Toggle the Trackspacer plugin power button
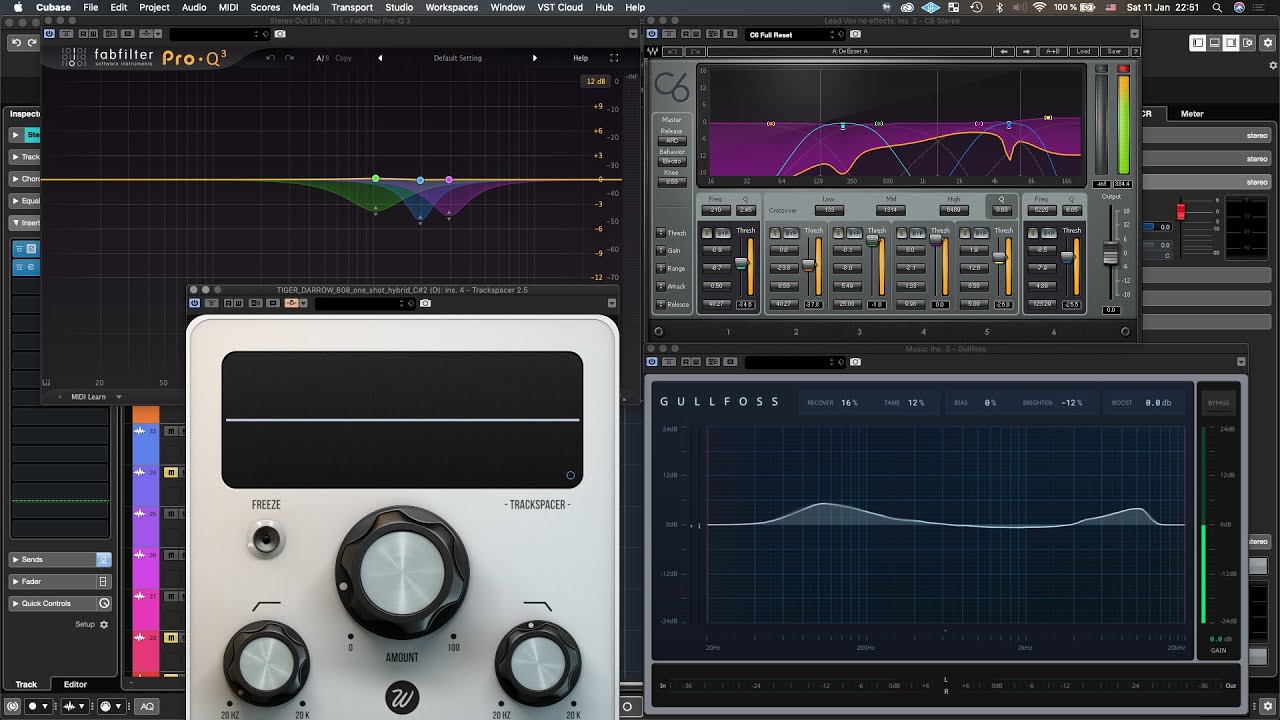1280x720 pixels. (x=195, y=303)
